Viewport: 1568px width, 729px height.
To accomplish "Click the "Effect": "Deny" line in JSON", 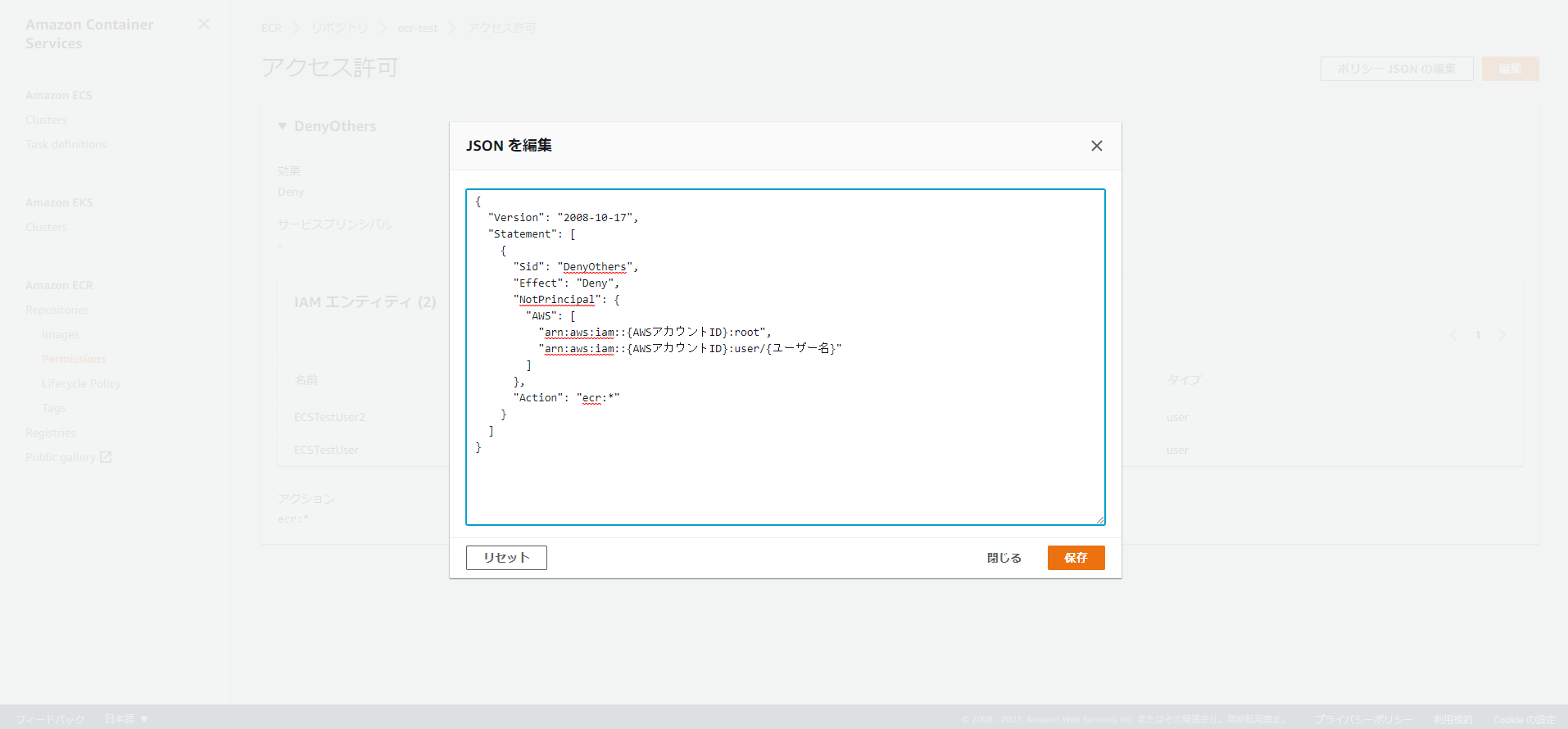I will click(x=566, y=283).
